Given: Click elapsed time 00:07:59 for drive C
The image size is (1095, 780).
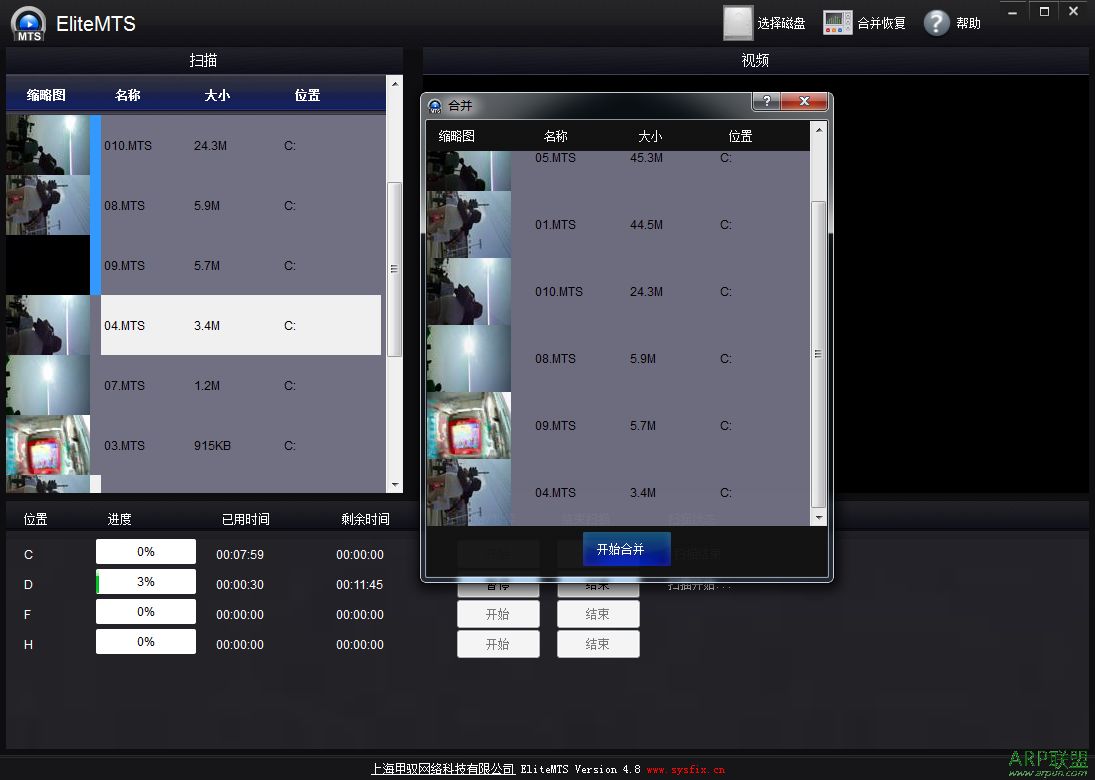Looking at the screenshot, I should tap(240, 554).
